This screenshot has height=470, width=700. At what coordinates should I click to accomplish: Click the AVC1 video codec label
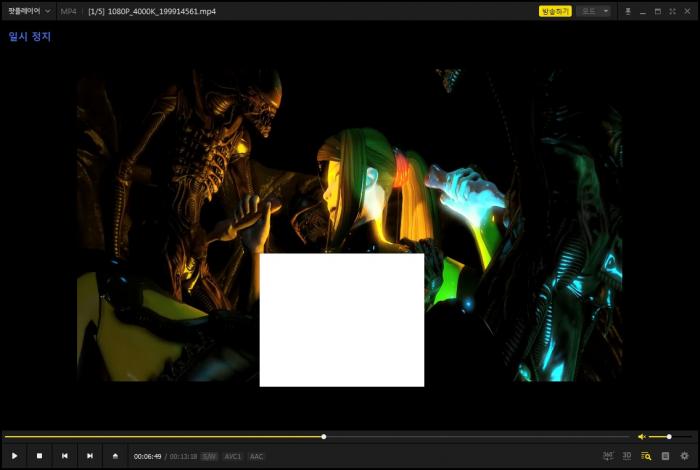(232, 456)
